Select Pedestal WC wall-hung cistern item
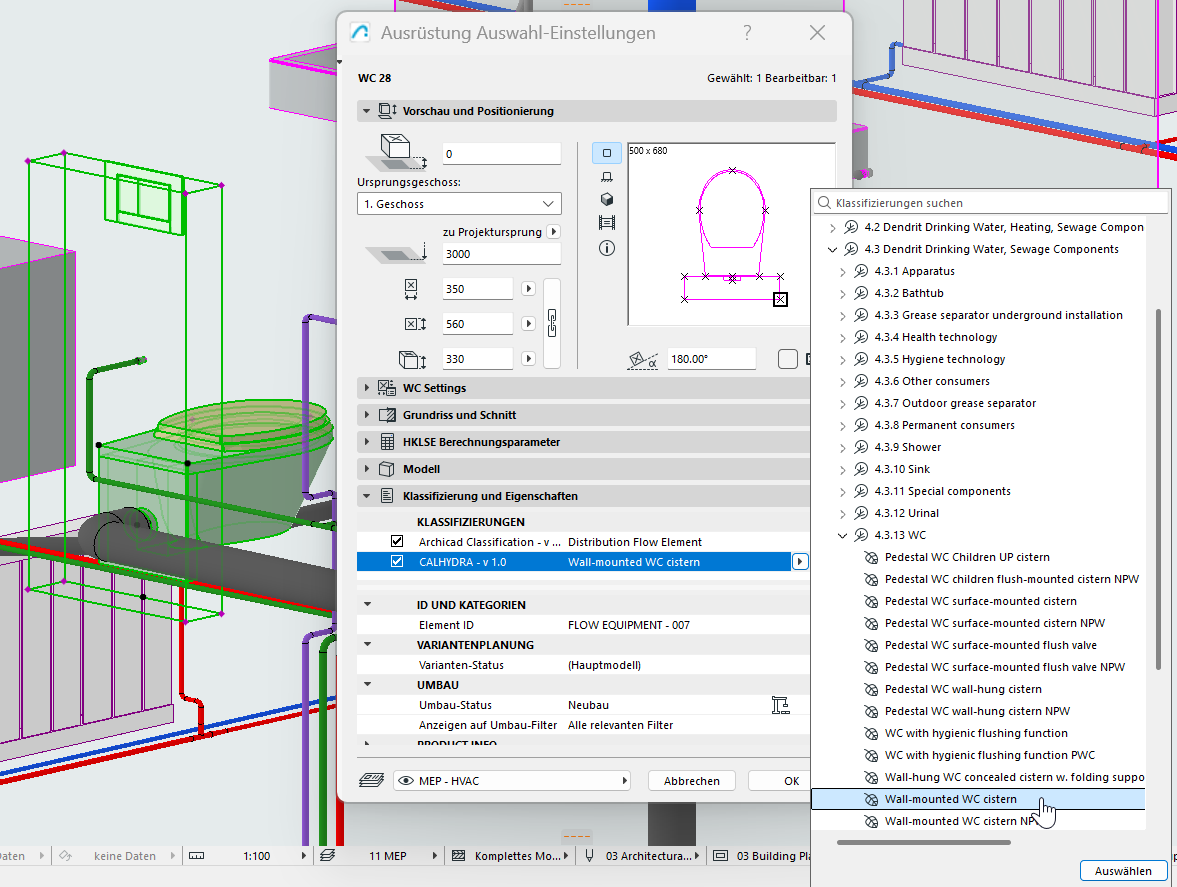The height and width of the screenshot is (887, 1177). click(x=963, y=689)
